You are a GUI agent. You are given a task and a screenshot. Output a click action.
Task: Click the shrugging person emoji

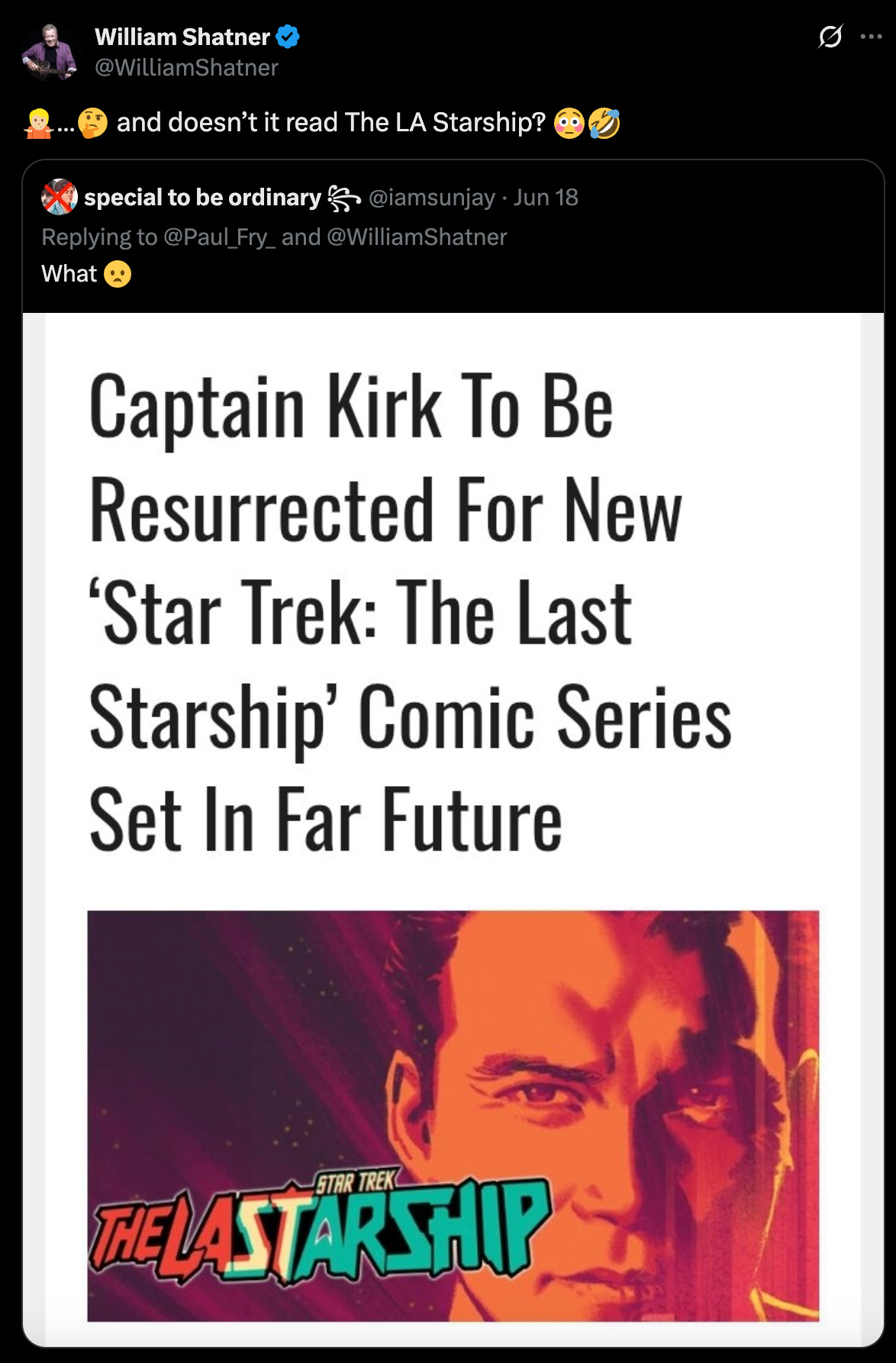[x=38, y=123]
